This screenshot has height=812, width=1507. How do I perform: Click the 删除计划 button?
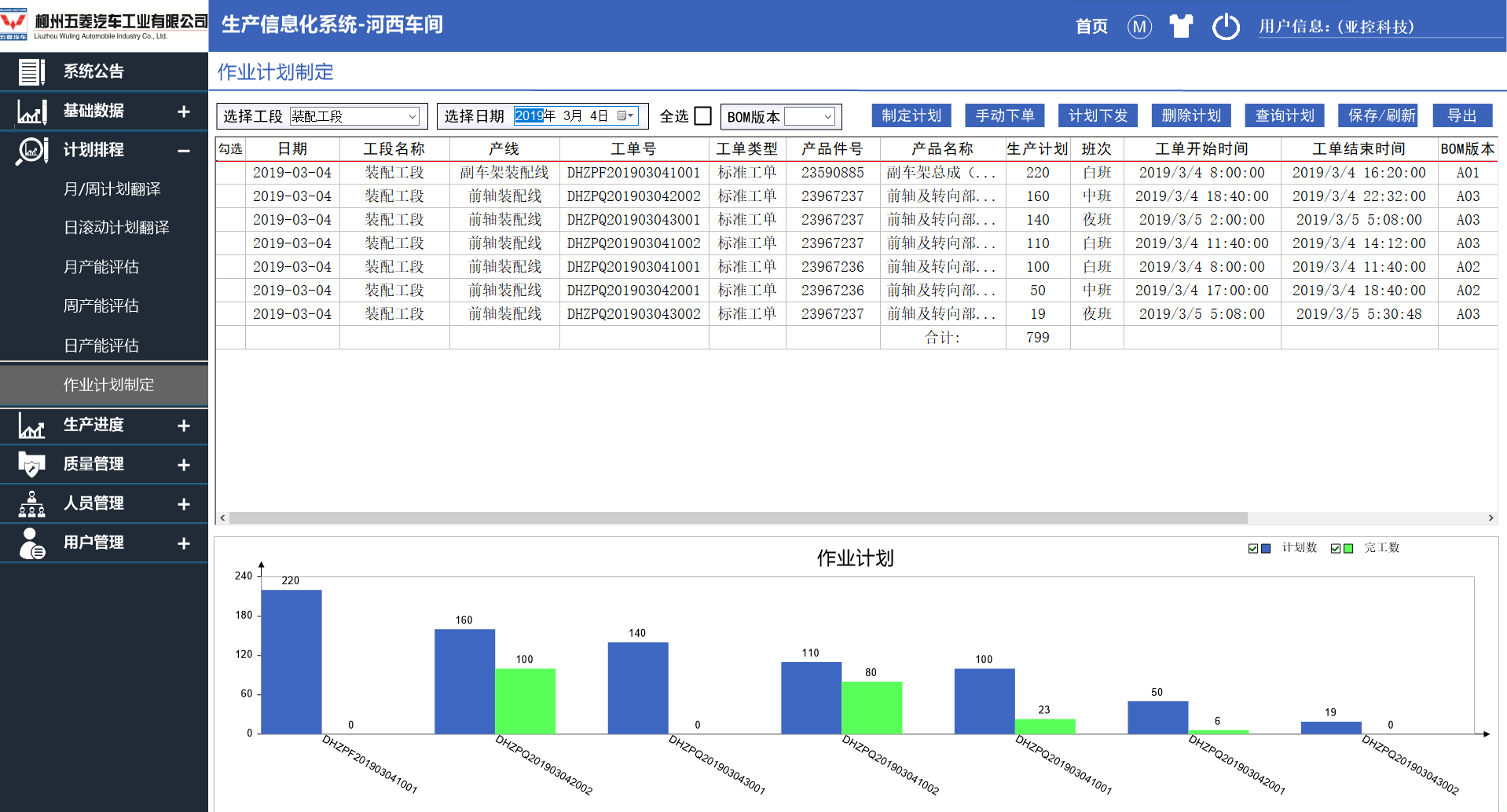(1192, 115)
